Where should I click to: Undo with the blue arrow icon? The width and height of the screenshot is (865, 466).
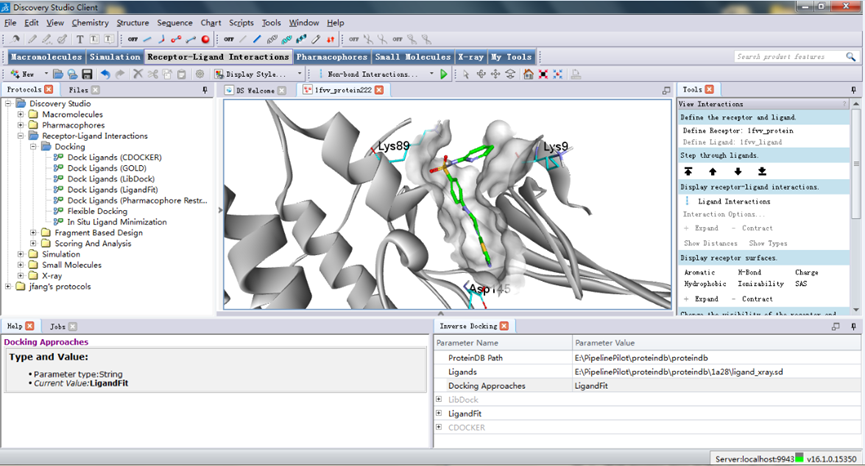(105, 74)
